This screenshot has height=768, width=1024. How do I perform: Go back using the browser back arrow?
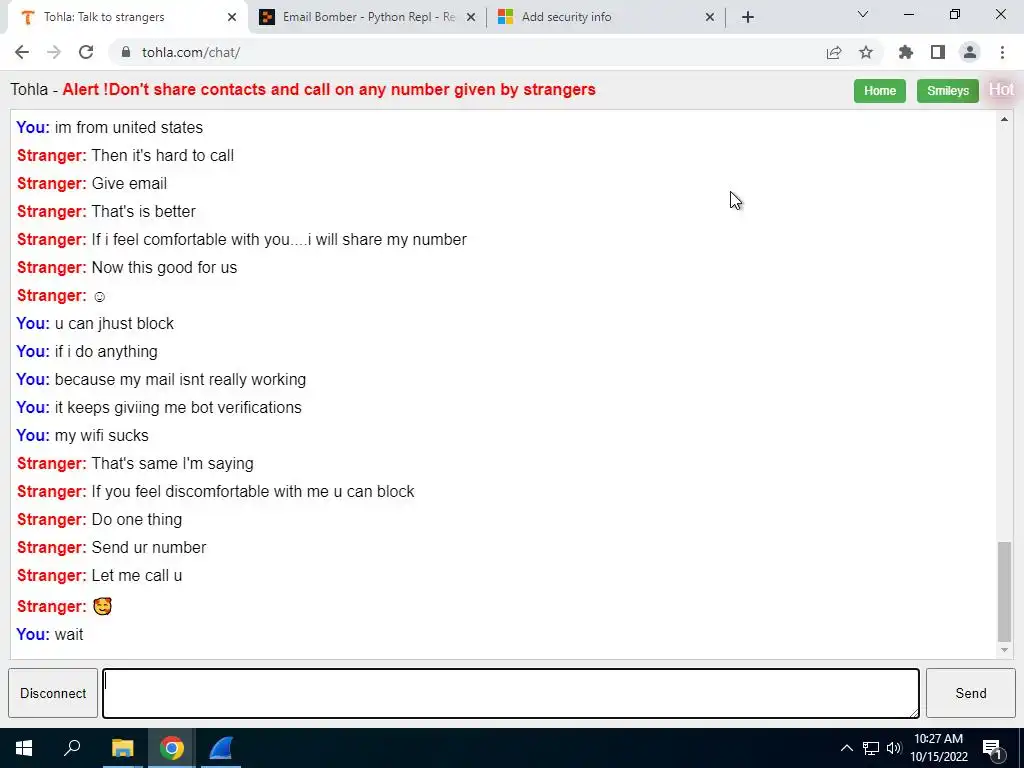(x=22, y=52)
